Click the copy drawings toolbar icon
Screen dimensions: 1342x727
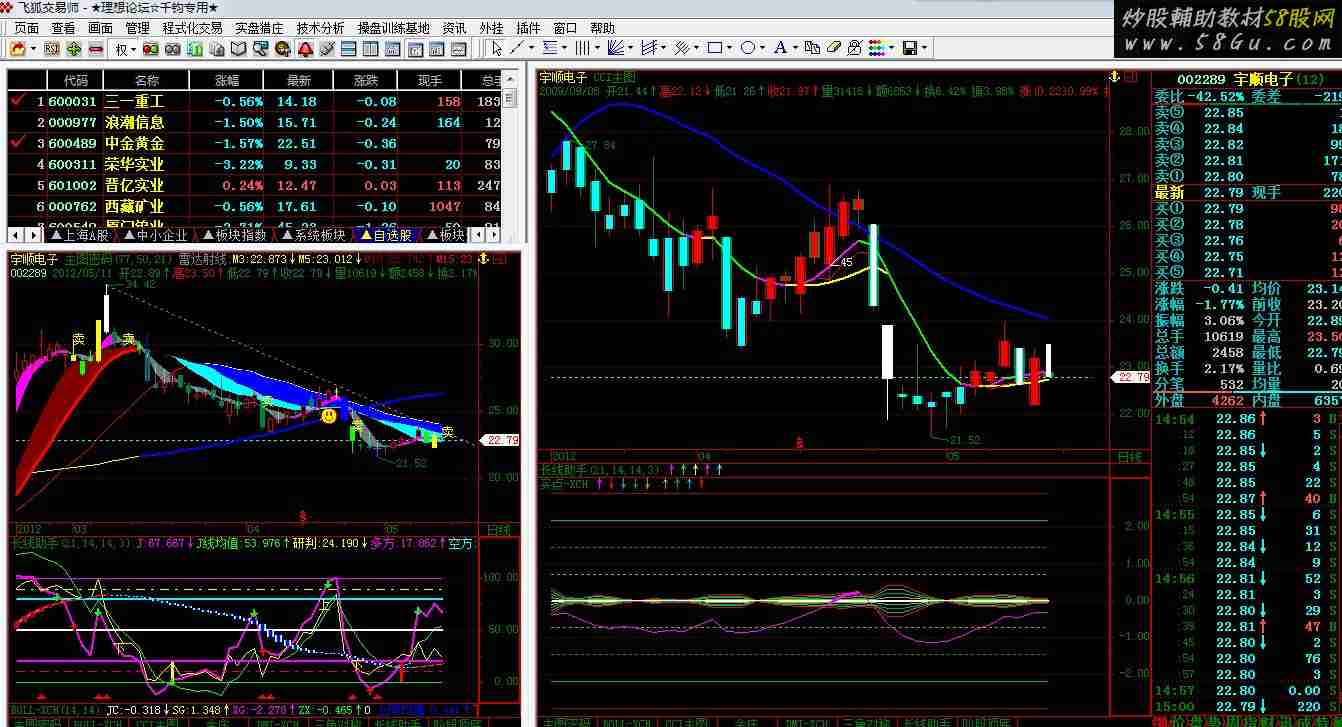point(813,48)
